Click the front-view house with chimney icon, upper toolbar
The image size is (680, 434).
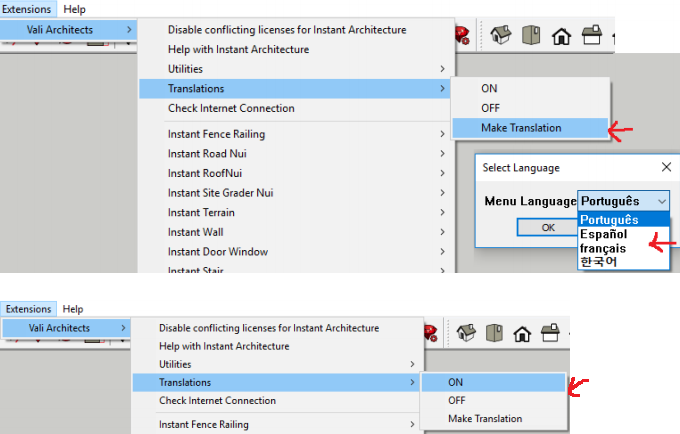coord(592,35)
